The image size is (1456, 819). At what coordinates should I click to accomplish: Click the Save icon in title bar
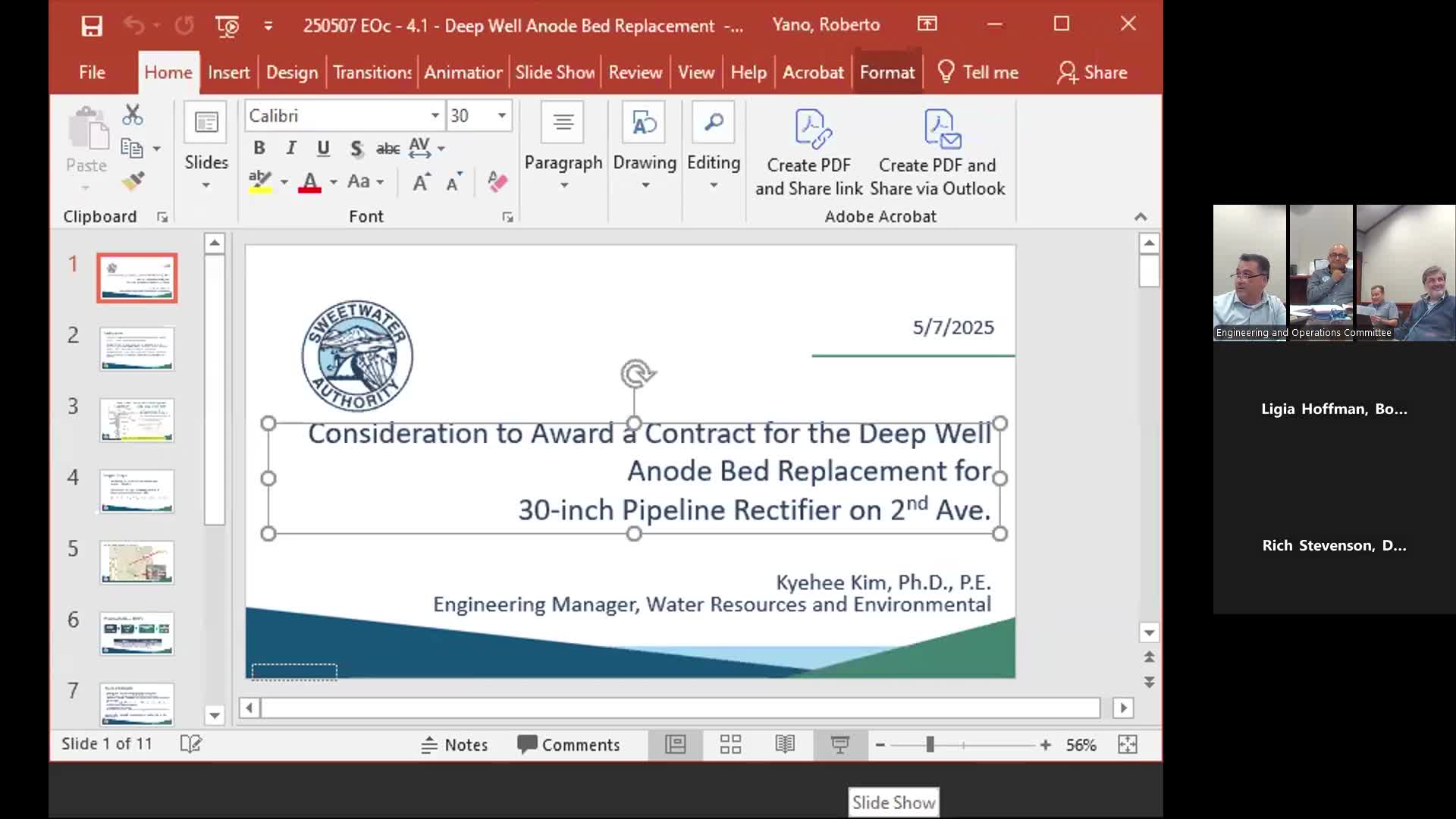(92, 27)
